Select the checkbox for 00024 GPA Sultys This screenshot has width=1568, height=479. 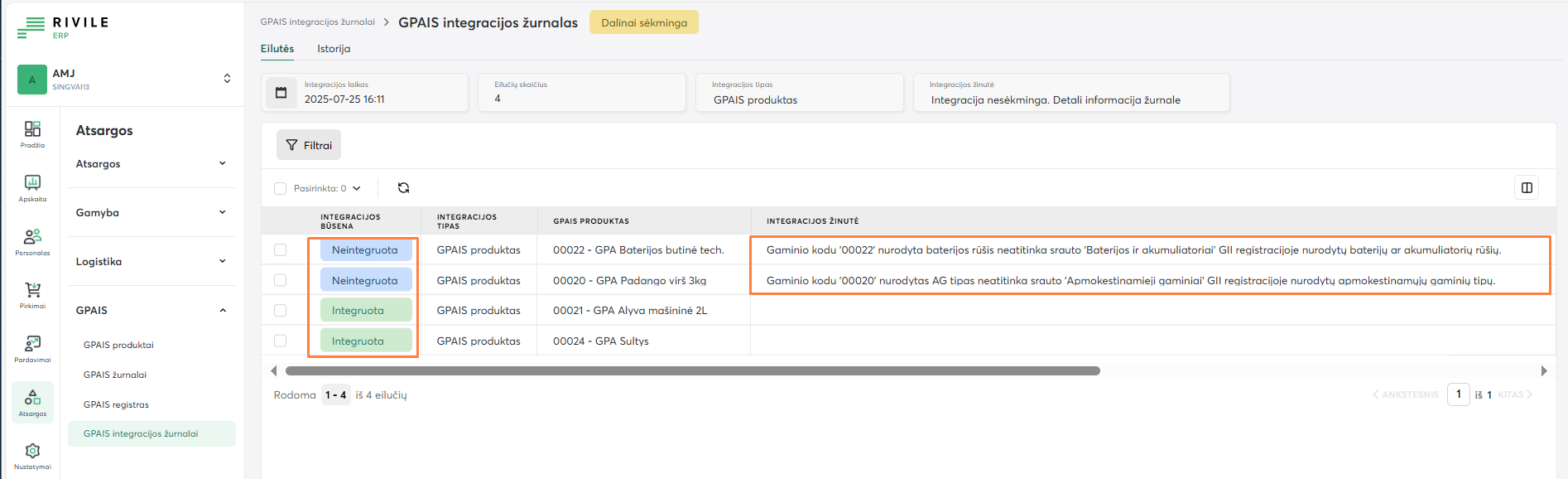[280, 341]
